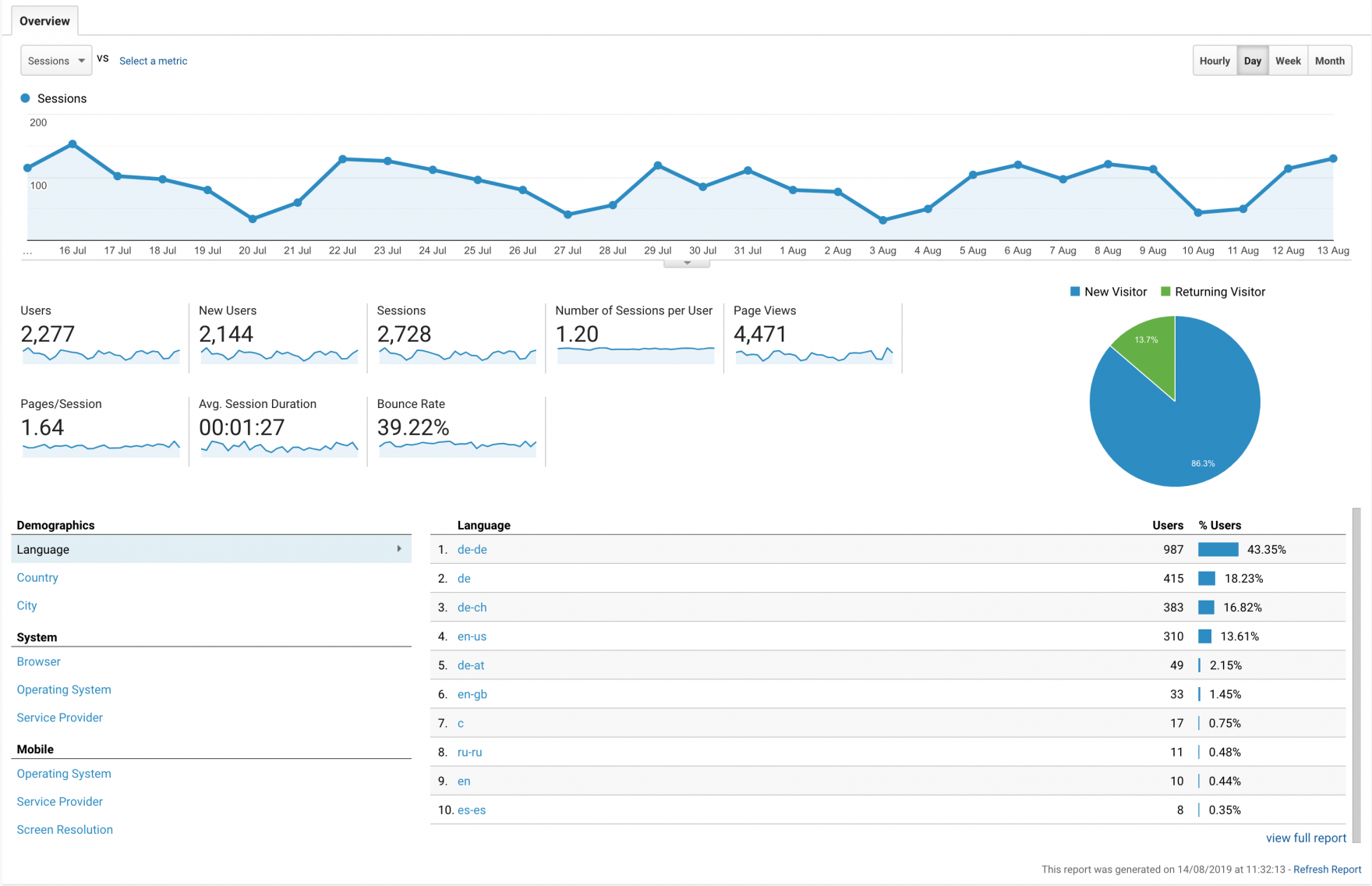This screenshot has height=886, width=1372.
Task: Expand the Language demographics row arrow
Action: coord(399,549)
